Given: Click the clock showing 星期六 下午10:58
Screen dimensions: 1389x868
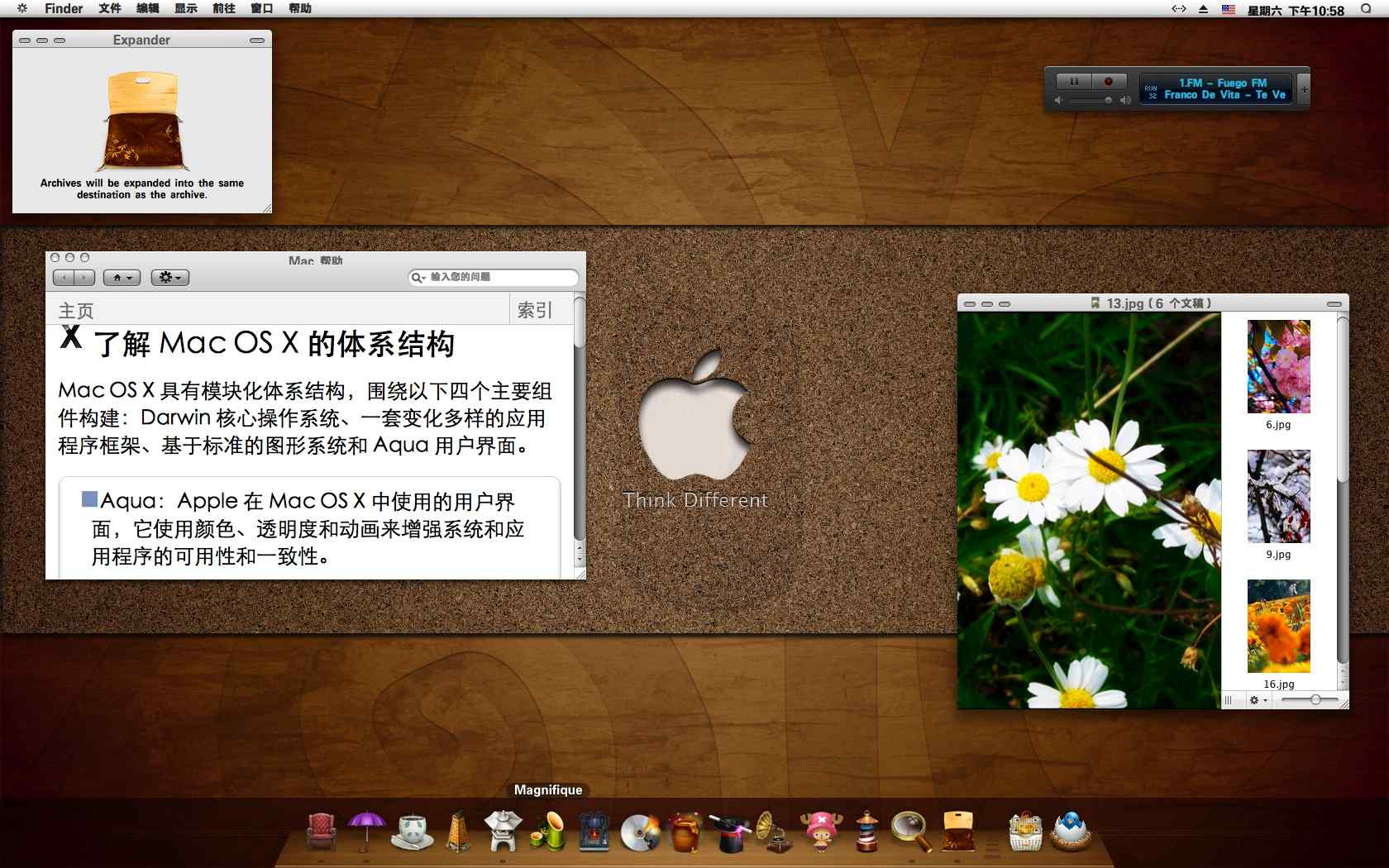Looking at the screenshot, I should coord(1296,10).
